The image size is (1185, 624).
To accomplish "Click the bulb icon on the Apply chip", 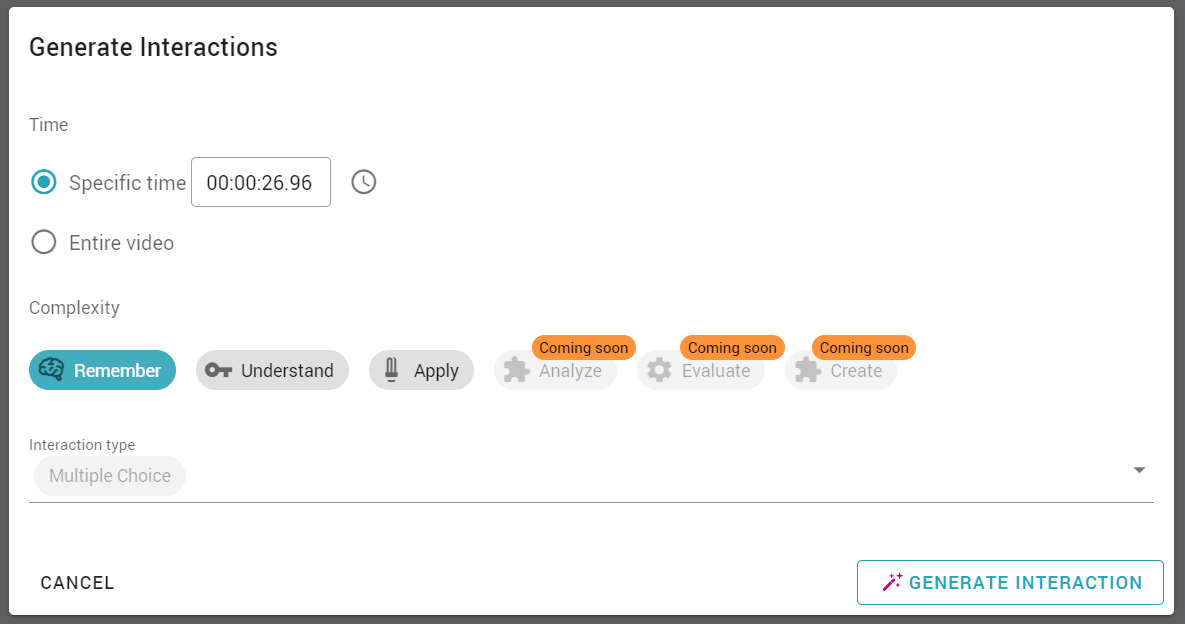I will coord(391,370).
